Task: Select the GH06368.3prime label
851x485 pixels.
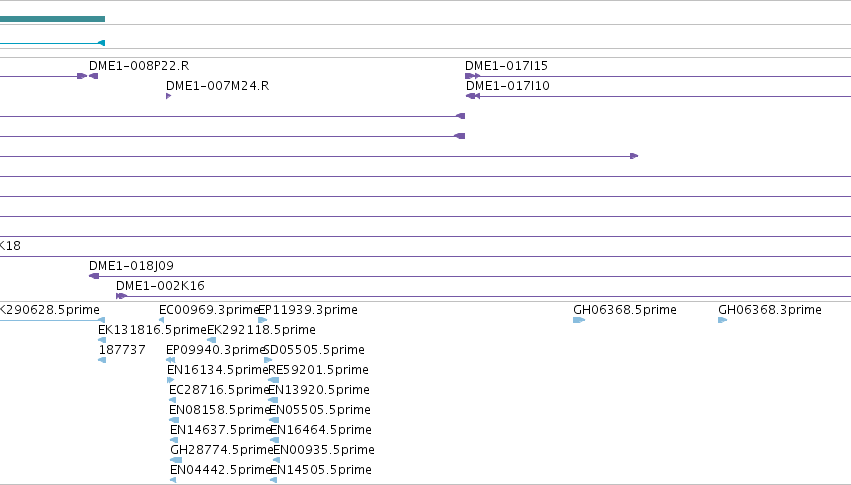Action: (x=770, y=310)
